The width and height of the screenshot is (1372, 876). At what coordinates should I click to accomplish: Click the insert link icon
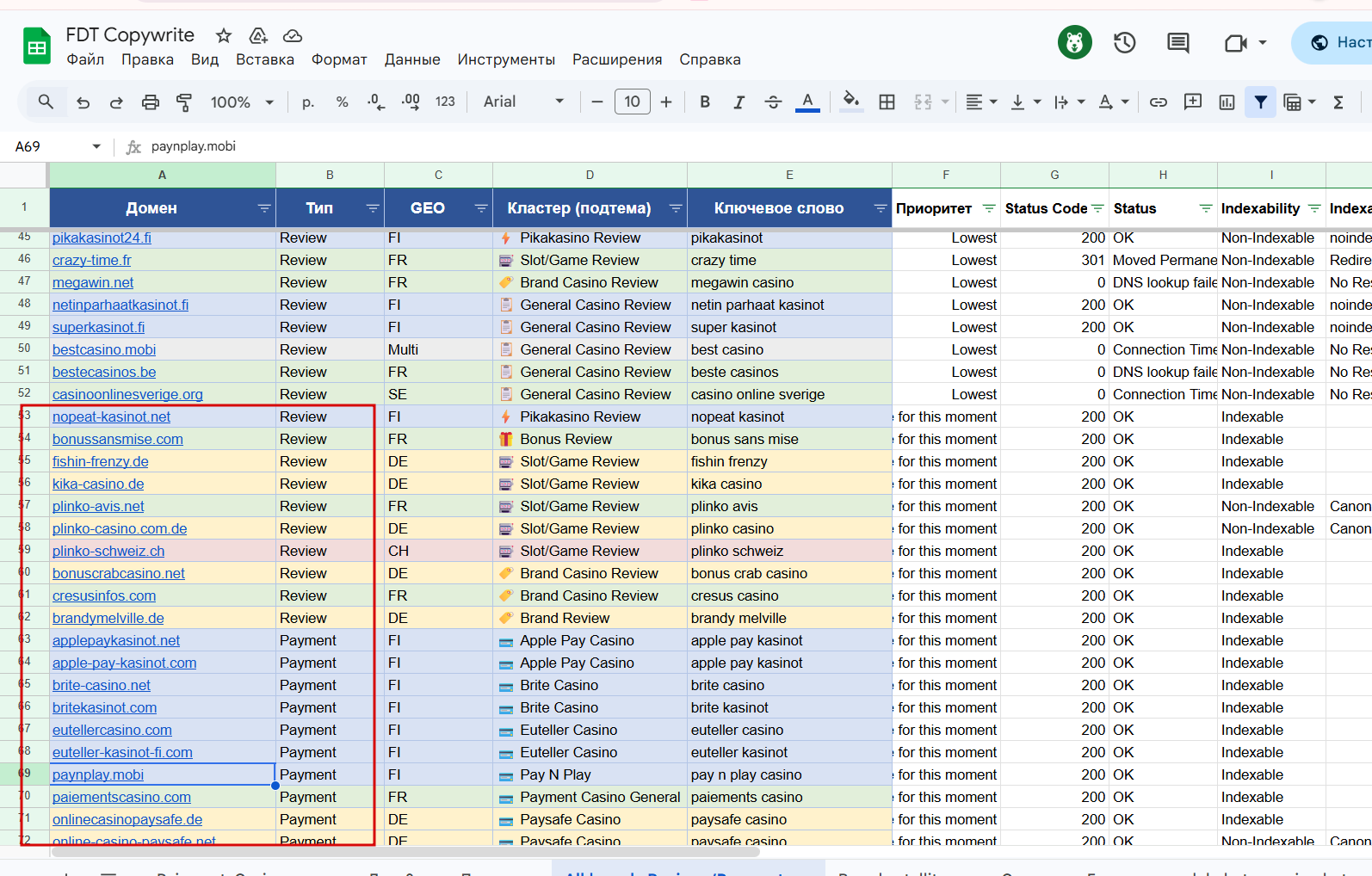click(x=1159, y=102)
